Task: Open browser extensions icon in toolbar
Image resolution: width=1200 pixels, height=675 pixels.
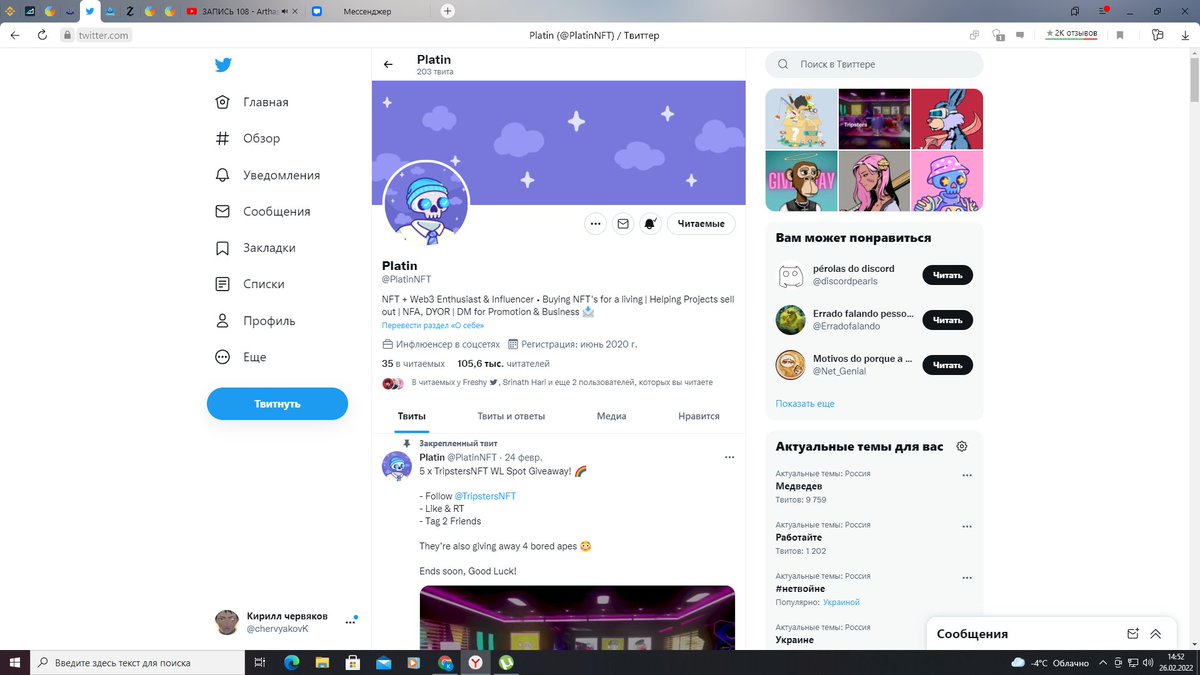Action: (x=1157, y=35)
